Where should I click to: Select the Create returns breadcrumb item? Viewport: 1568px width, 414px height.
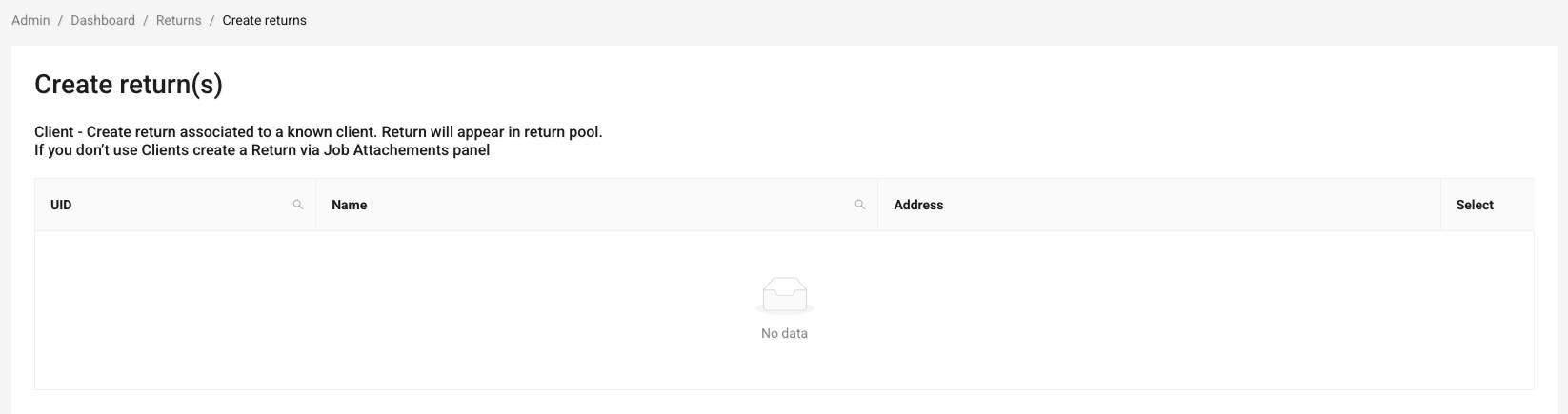tap(265, 20)
